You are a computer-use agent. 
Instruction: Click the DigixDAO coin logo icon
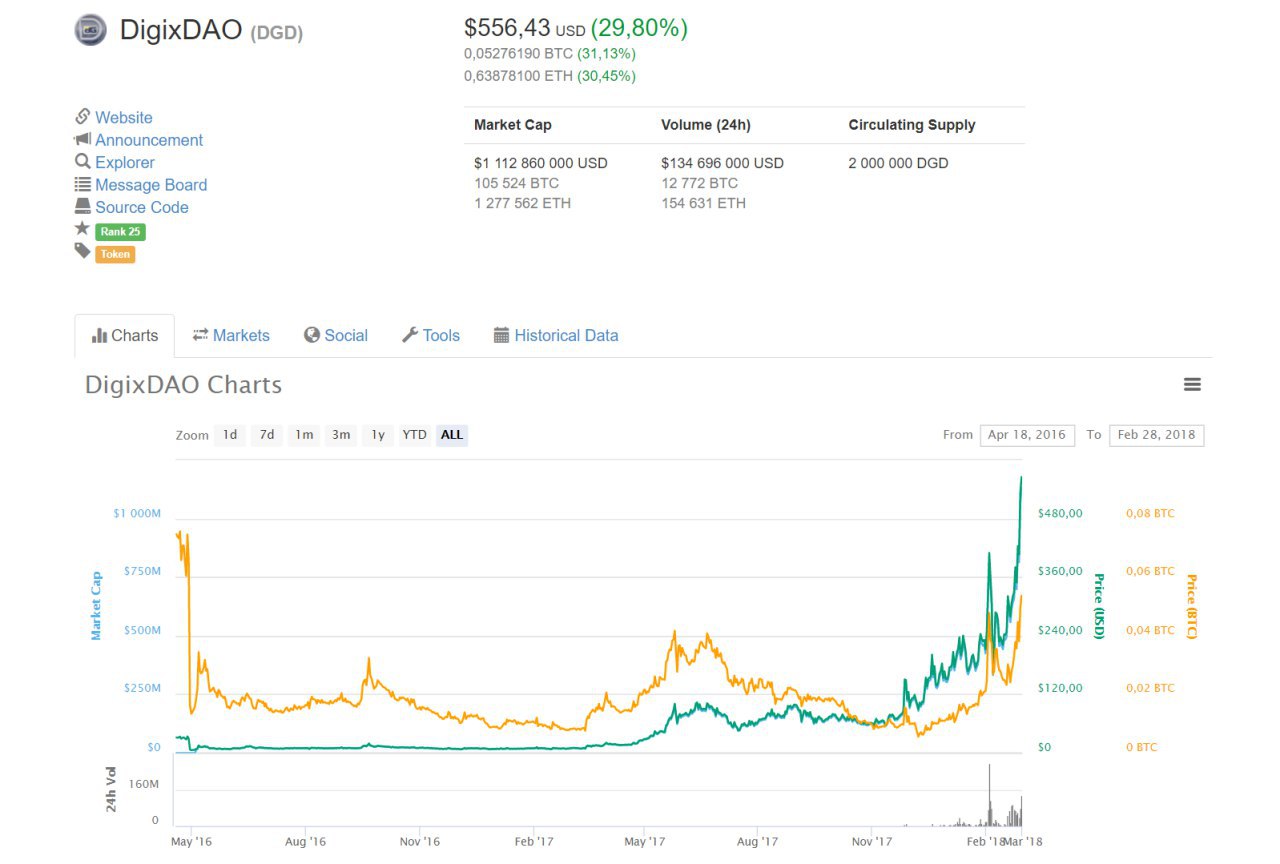coord(90,30)
